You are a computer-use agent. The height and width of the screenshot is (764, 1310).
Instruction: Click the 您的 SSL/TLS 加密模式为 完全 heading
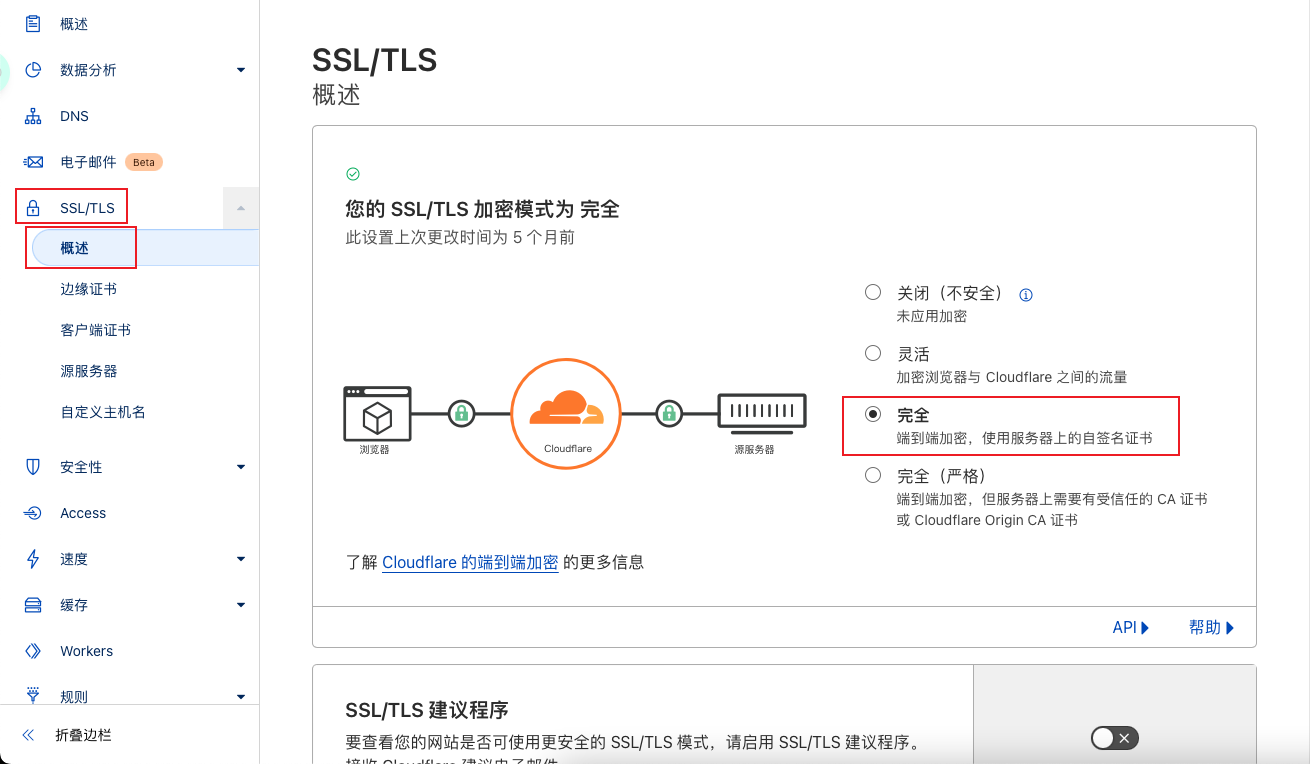point(482,209)
